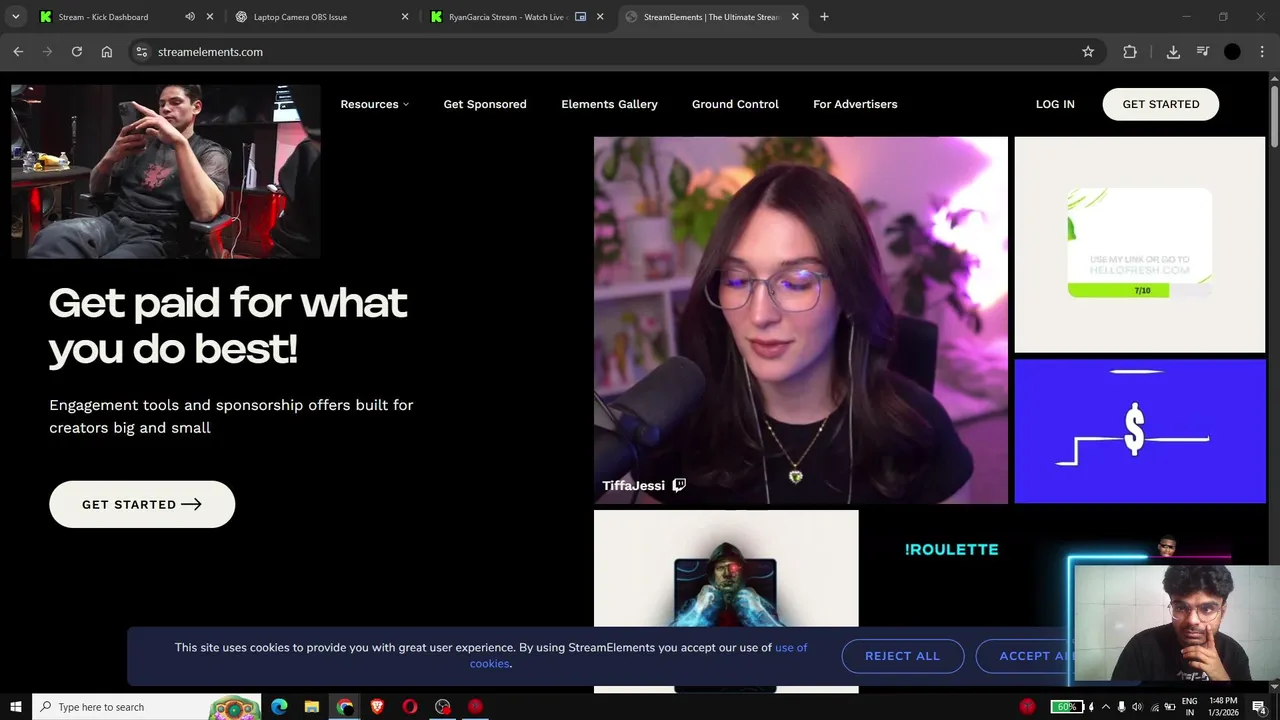The width and height of the screenshot is (1280, 720).
Task: Reject all cookies
Action: click(902, 656)
